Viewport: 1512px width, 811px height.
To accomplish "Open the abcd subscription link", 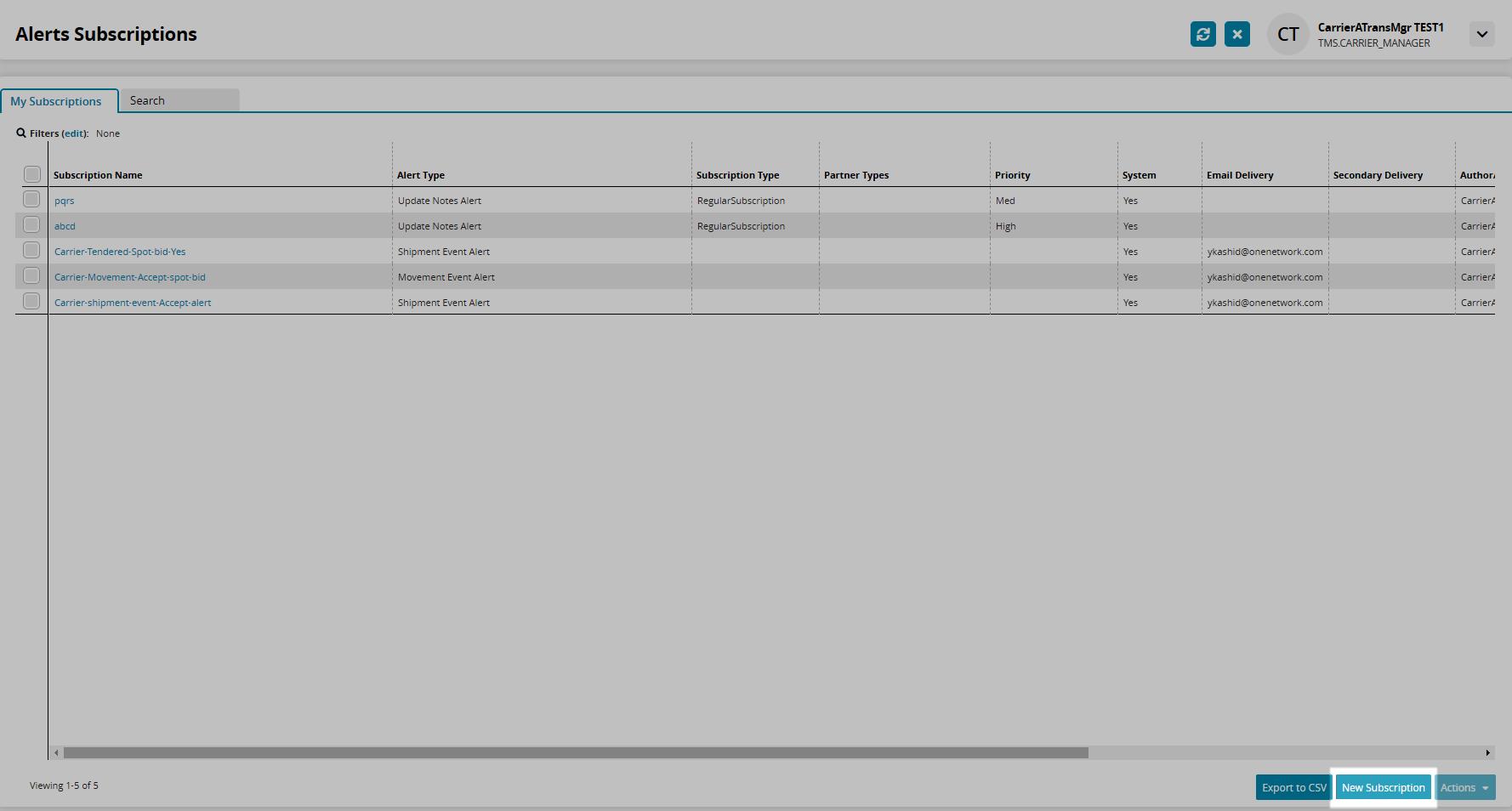I will point(65,226).
